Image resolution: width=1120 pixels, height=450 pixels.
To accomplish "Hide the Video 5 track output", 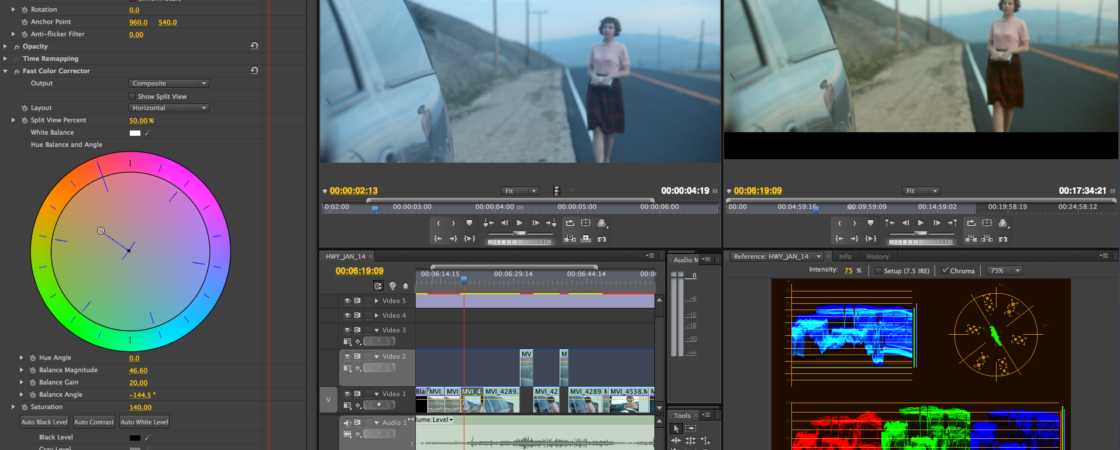I will [x=347, y=301].
